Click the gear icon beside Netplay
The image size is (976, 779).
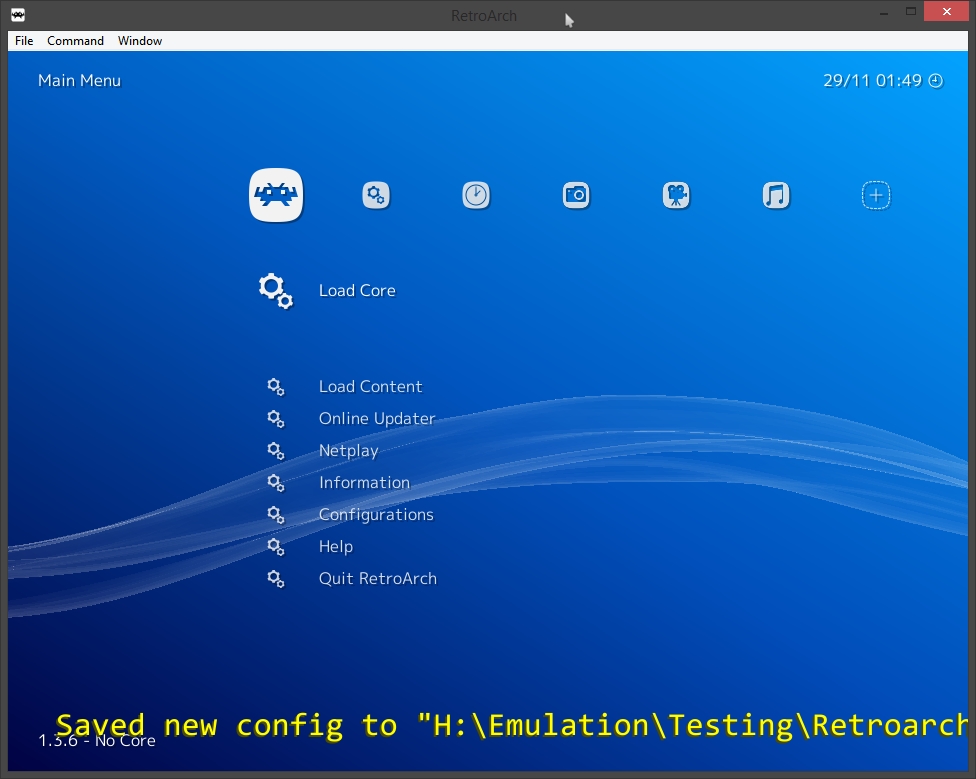[276, 451]
